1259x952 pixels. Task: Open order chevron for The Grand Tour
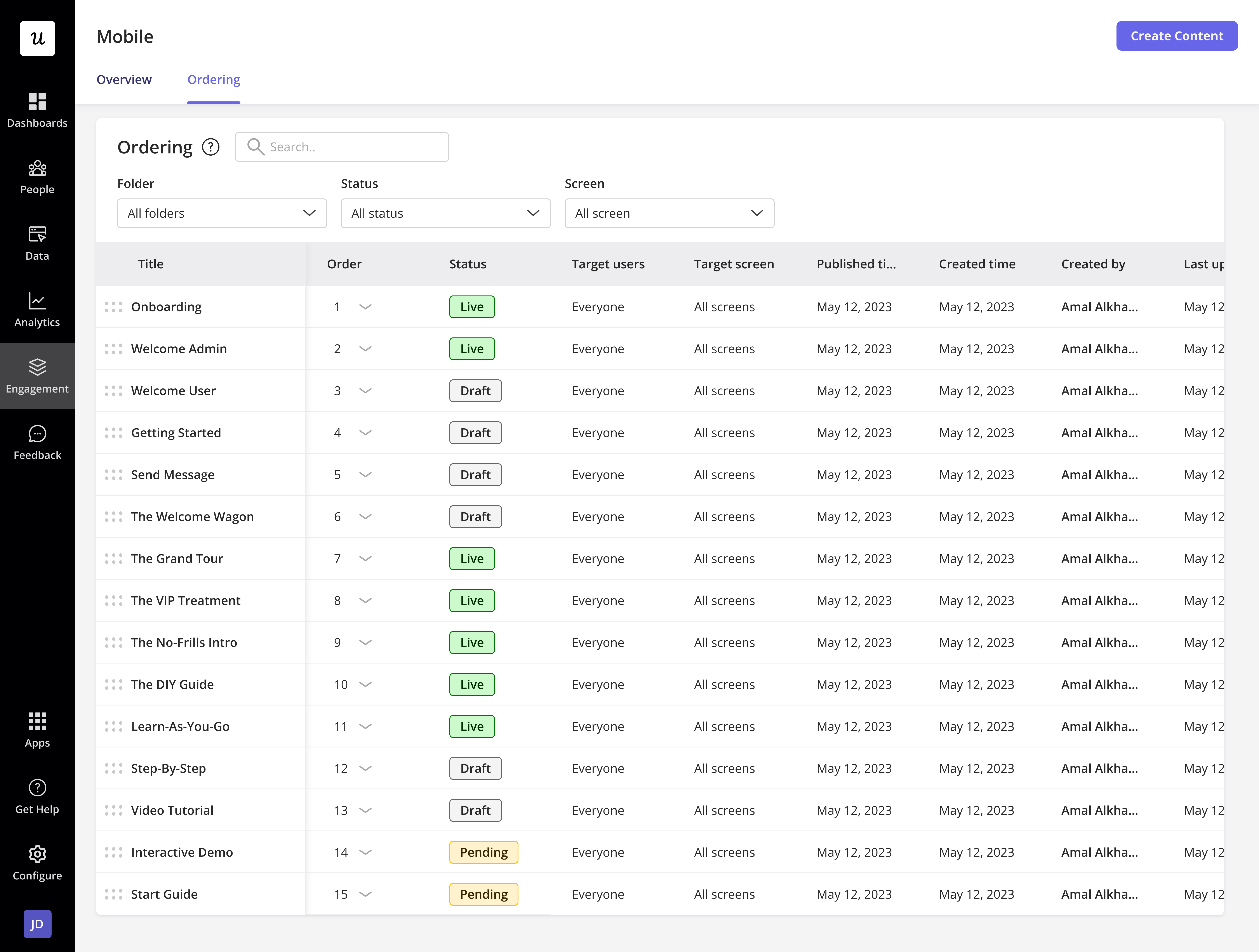point(365,559)
